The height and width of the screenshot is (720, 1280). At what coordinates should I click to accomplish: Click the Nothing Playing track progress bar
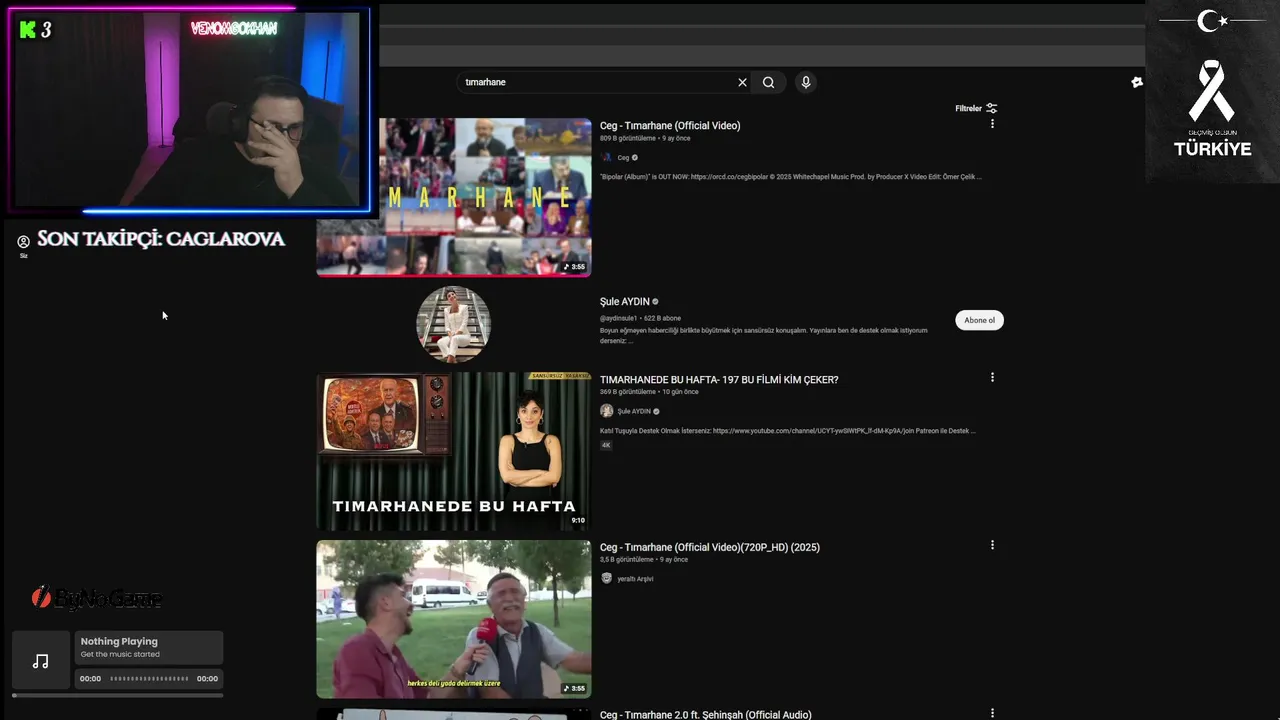pyautogui.click(x=149, y=678)
